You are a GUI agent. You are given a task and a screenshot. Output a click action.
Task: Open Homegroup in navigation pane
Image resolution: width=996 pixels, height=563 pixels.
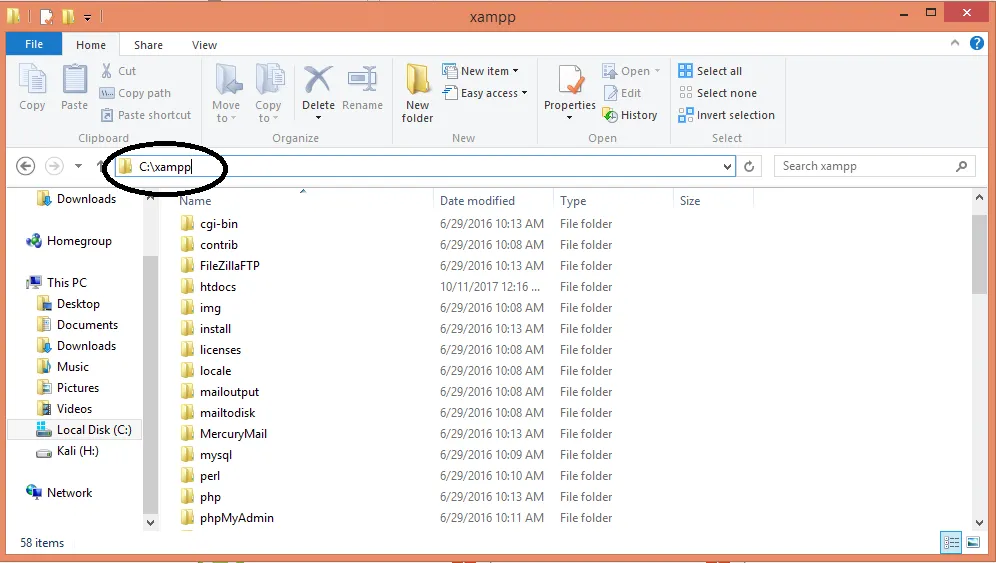(69, 241)
